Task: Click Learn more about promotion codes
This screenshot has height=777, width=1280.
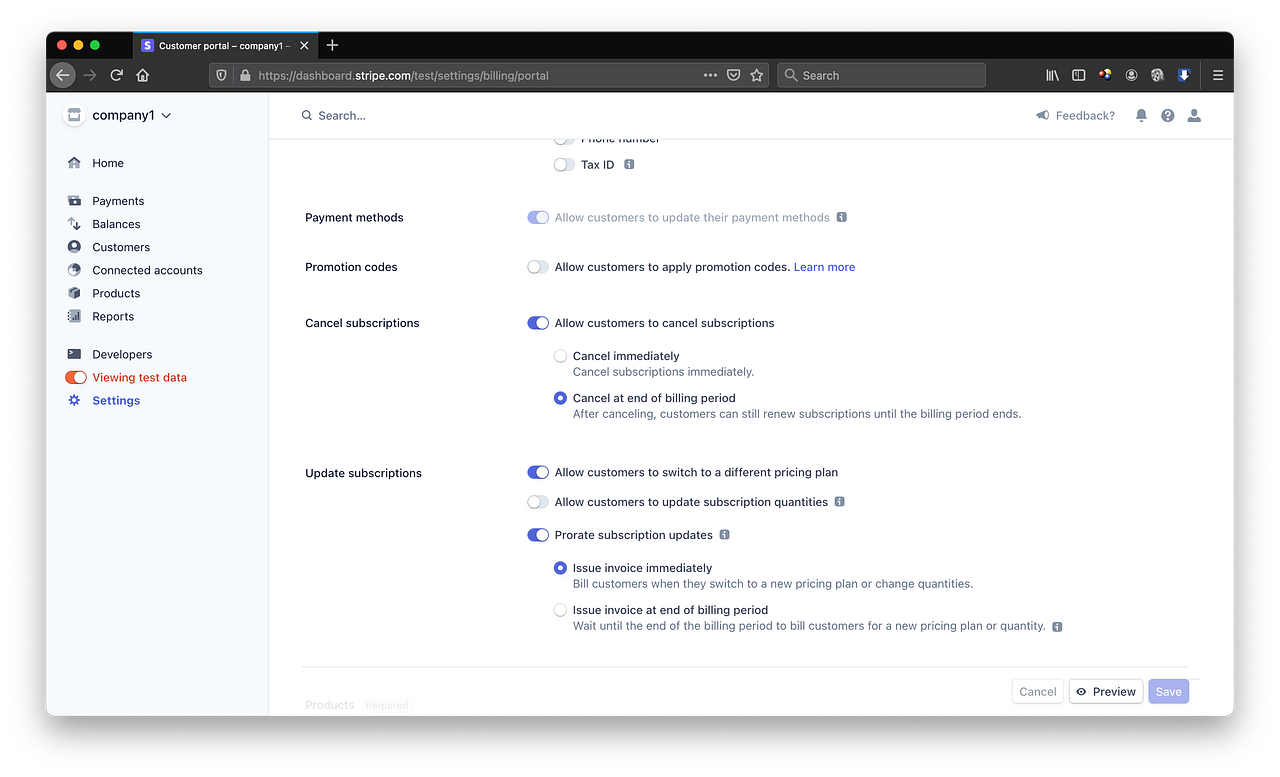Action: point(823,267)
